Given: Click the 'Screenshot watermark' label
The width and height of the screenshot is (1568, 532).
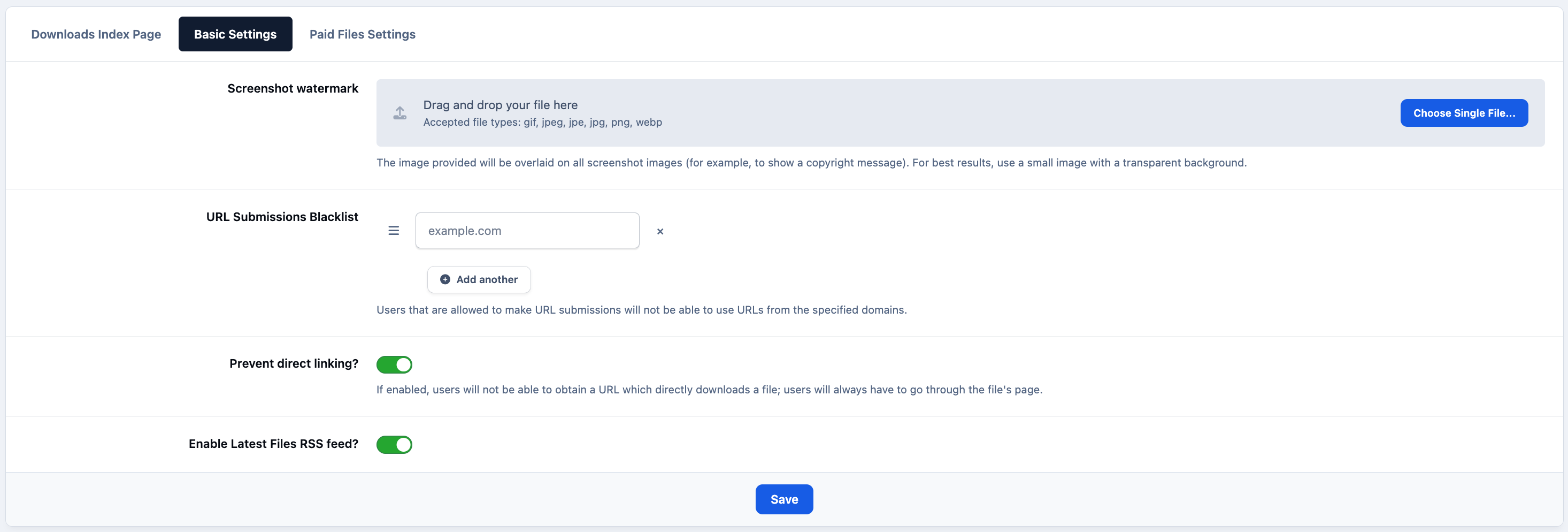Looking at the screenshot, I should coord(292,88).
